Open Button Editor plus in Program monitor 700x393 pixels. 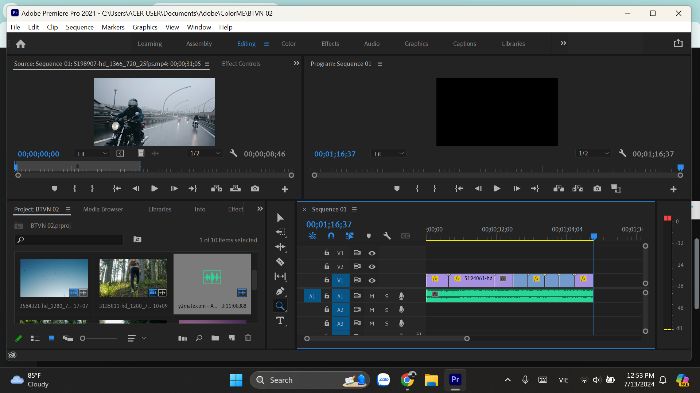[x=673, y=189]
